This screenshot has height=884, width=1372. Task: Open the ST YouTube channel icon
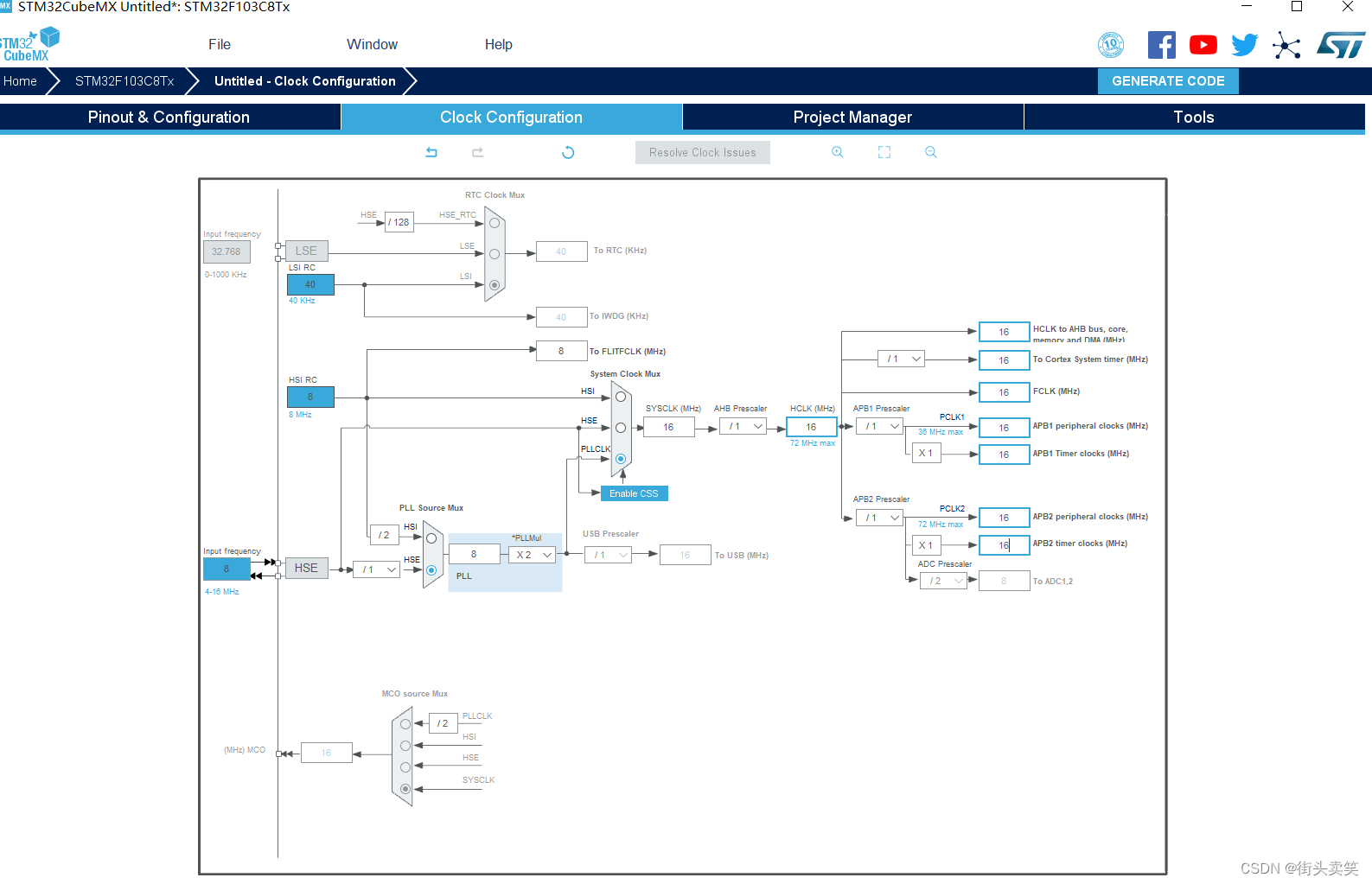click(1203, 45)
